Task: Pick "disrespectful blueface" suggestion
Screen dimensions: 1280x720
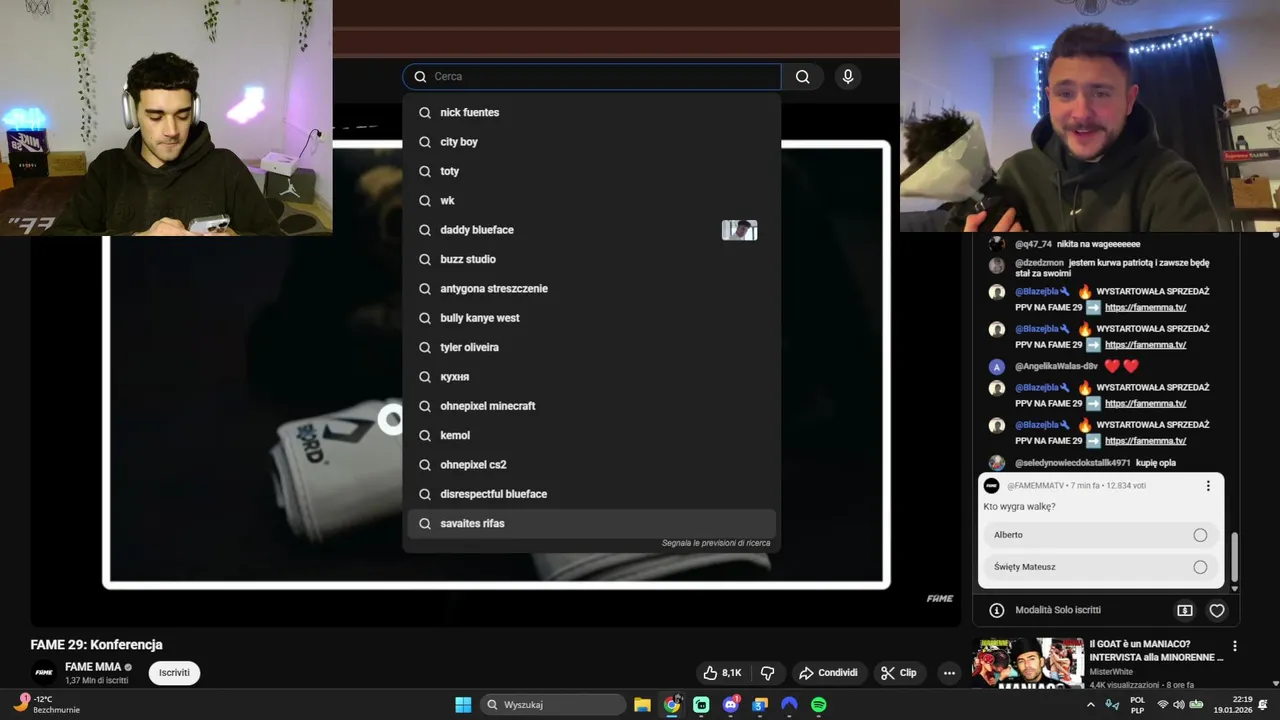Action: click(x=592, y=494)
